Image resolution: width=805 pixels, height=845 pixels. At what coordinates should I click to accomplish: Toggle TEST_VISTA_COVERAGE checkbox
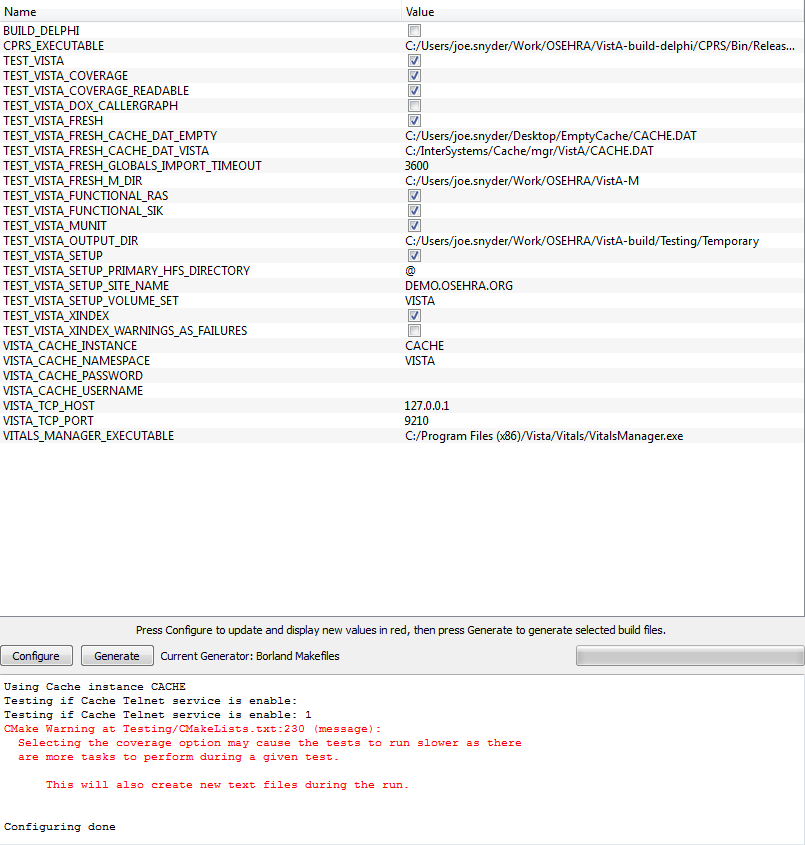click(414, 76)
